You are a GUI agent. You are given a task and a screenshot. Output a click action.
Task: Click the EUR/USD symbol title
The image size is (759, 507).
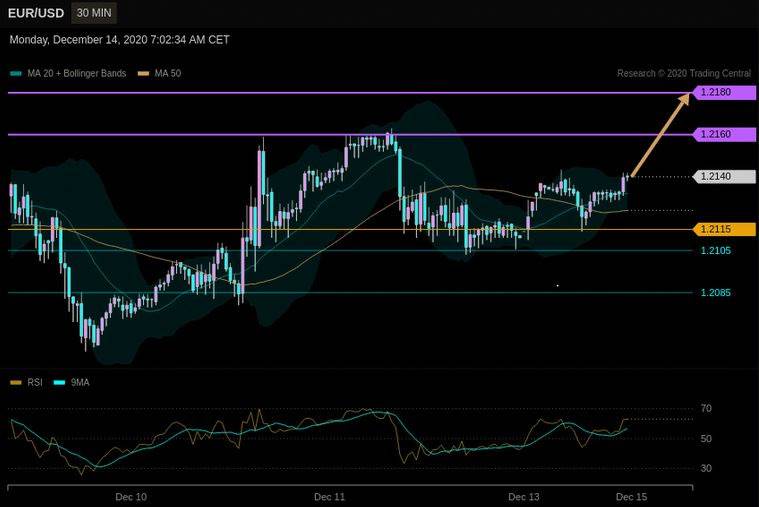click(x=36, y=13)
